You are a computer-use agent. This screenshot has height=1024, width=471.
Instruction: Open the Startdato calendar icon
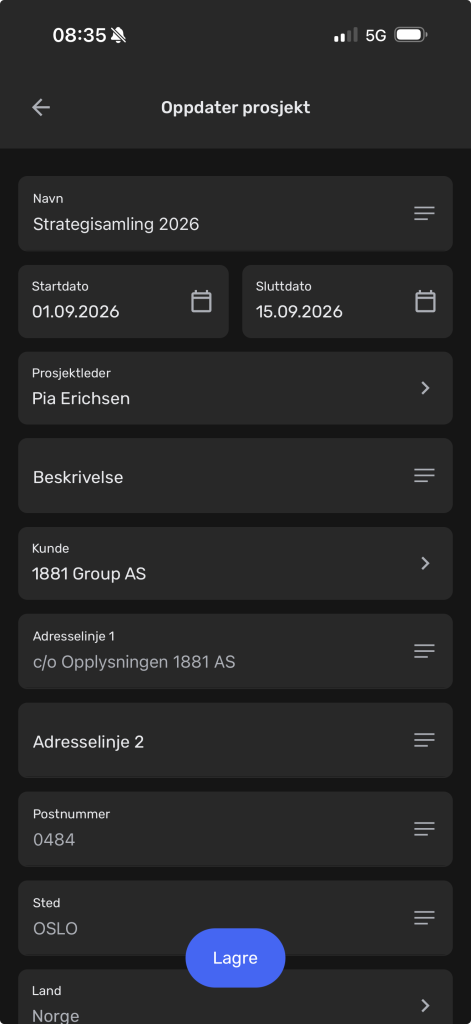pyautogui.click(x=201, y=301)
